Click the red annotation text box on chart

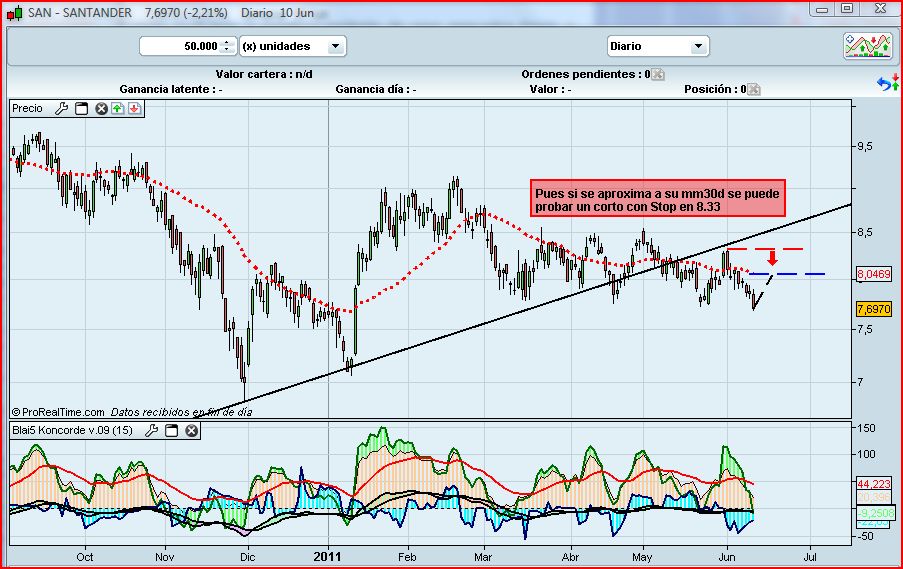(x=658, y=198)
